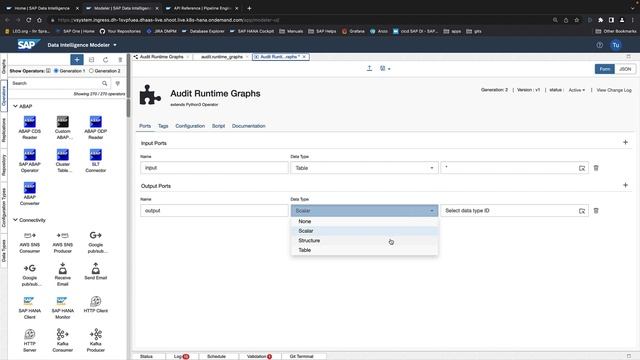This screenshot has height=360, width=640.
Task: Select Generation 1 radio button
Action: point(56,71)
